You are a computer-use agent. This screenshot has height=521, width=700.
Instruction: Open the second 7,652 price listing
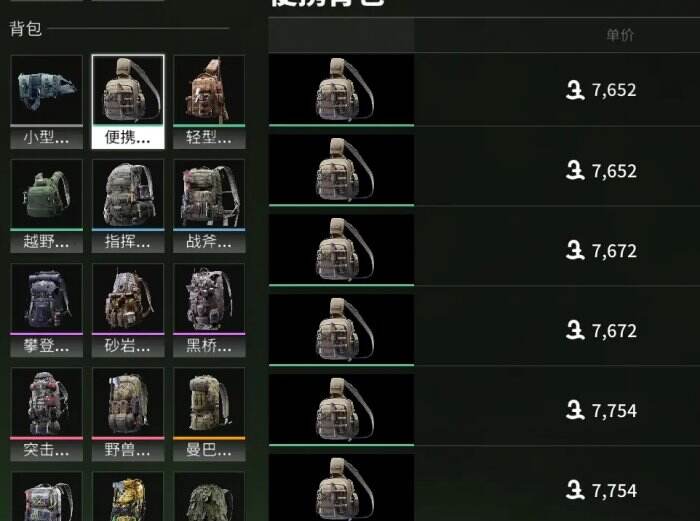(484, 170)
